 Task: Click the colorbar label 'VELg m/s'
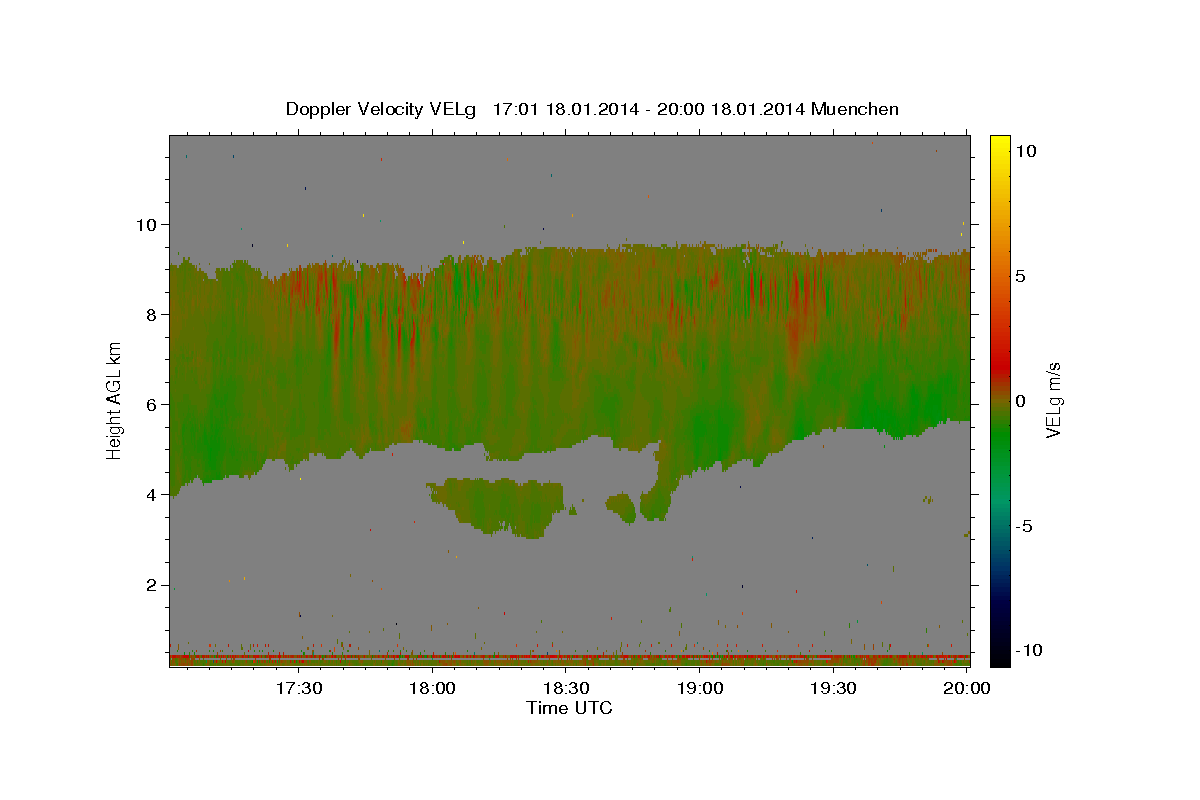(x=1053, y=401)
